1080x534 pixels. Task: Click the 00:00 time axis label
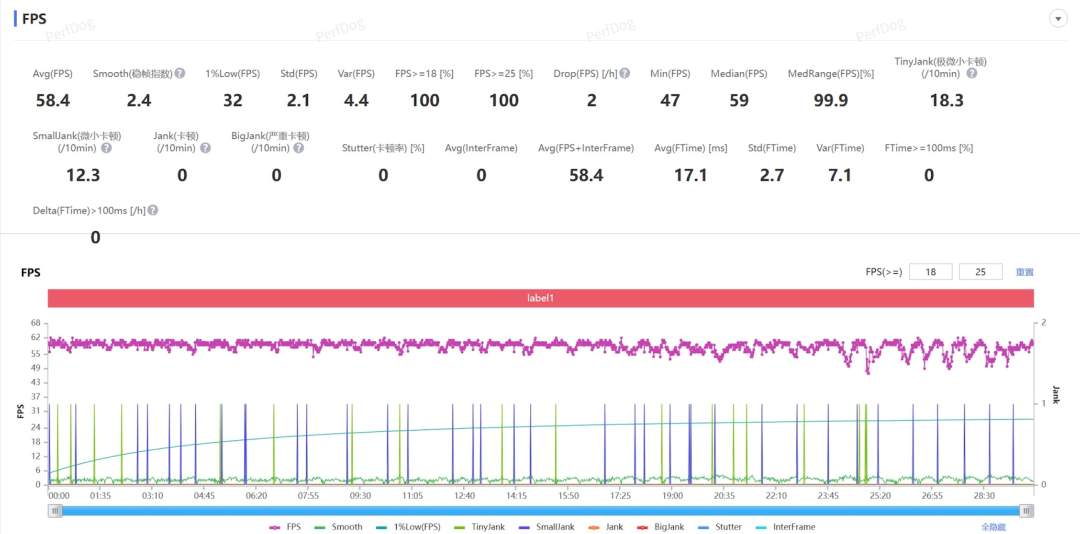coord(59,495)
